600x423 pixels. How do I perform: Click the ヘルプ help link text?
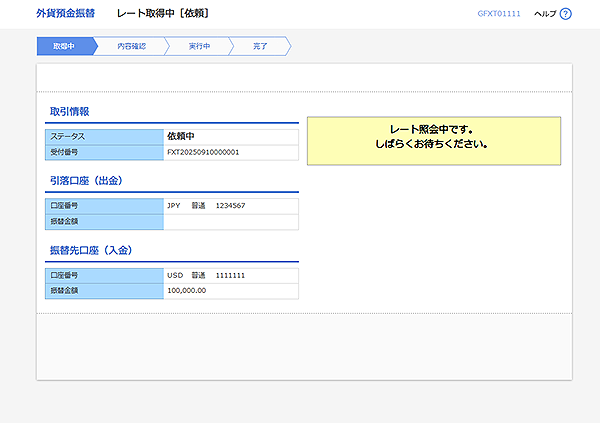[545, 14]
